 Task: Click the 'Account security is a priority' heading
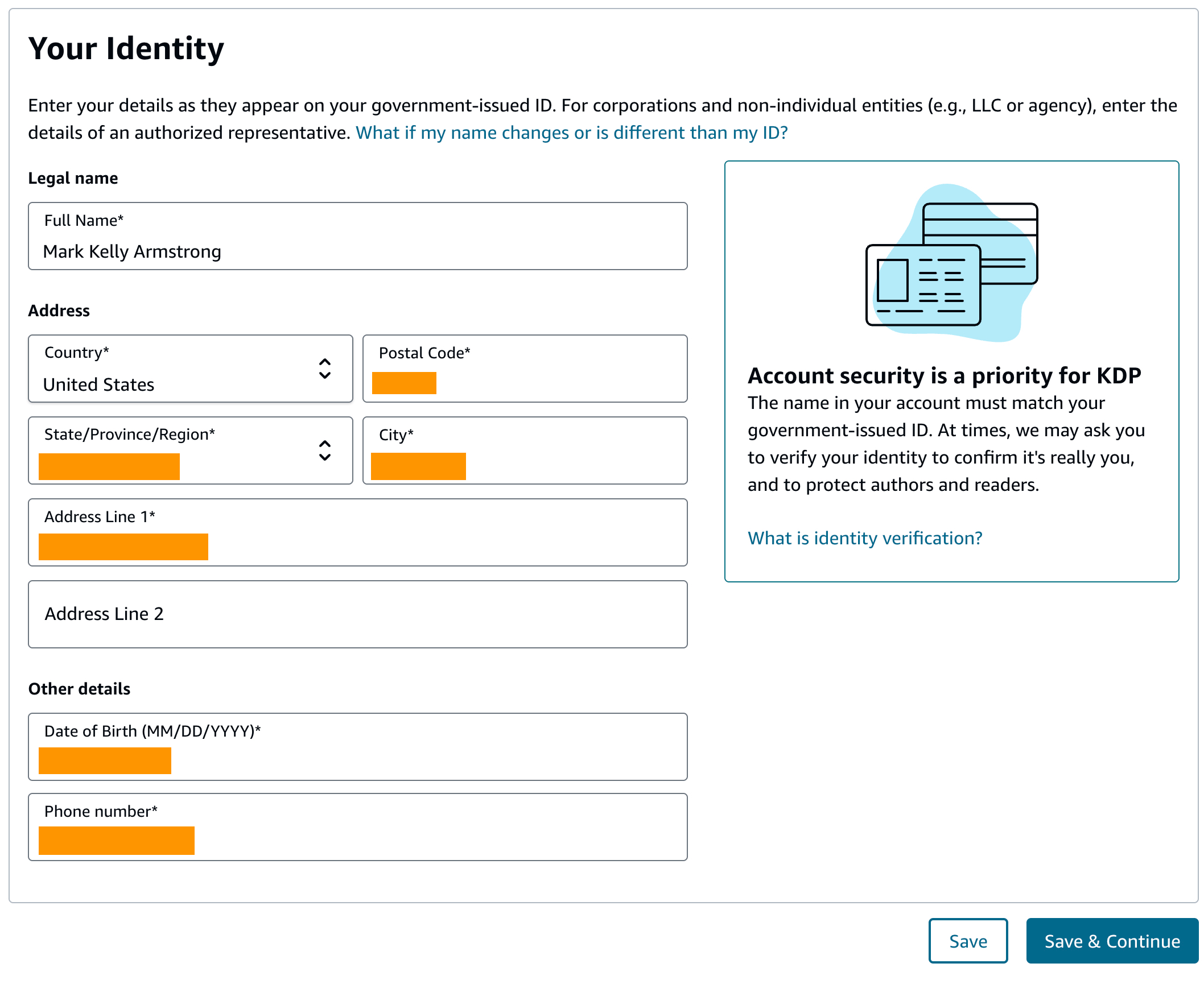click(x=944, y=376)
